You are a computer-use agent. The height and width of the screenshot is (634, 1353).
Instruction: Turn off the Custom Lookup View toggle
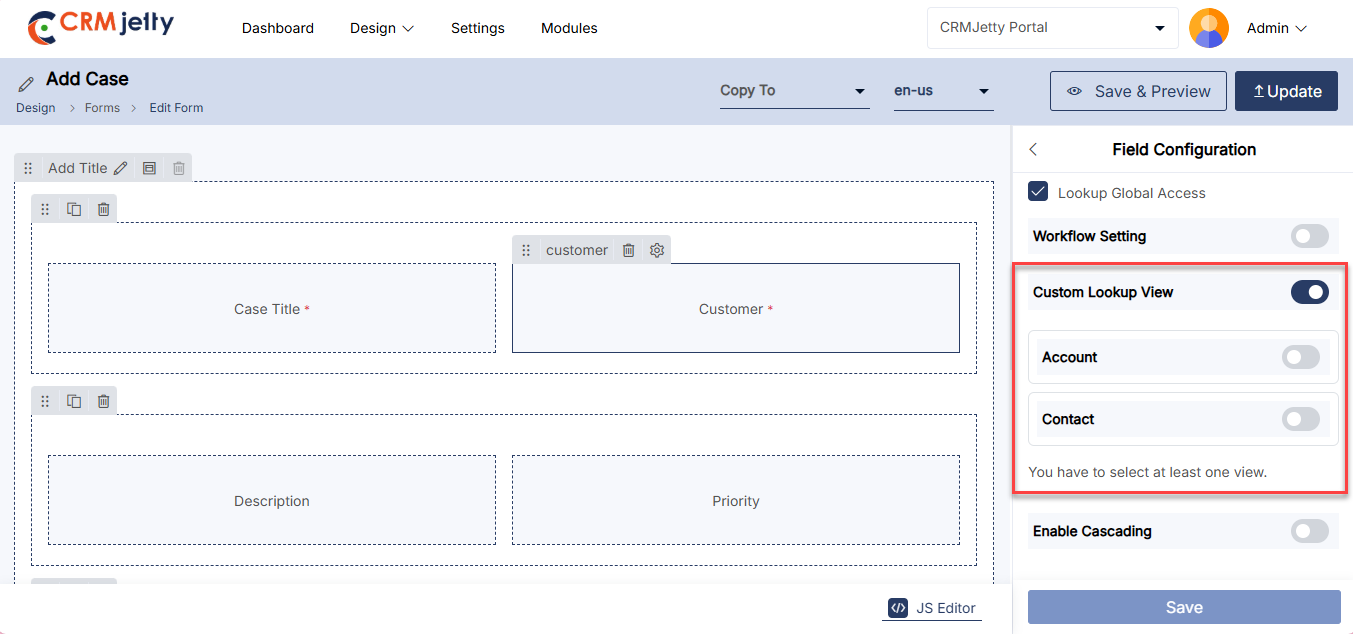pyautogui.click(x=1309, y=292)
